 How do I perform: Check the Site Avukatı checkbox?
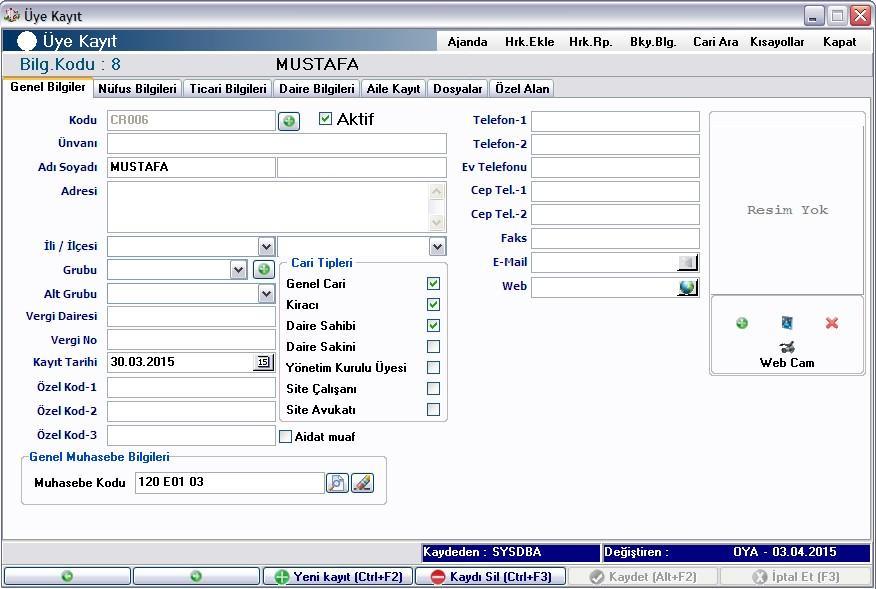[x=433, y=410]
